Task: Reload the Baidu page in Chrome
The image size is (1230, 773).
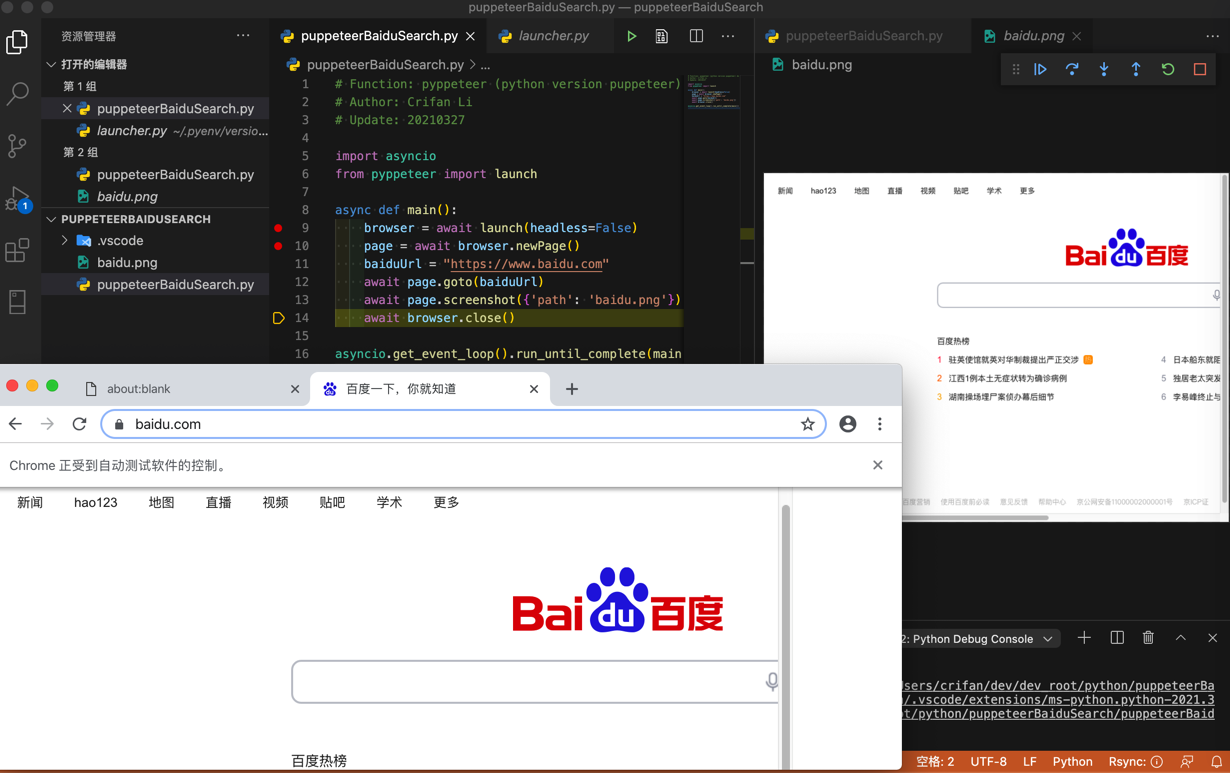Action: pos(79,424)
